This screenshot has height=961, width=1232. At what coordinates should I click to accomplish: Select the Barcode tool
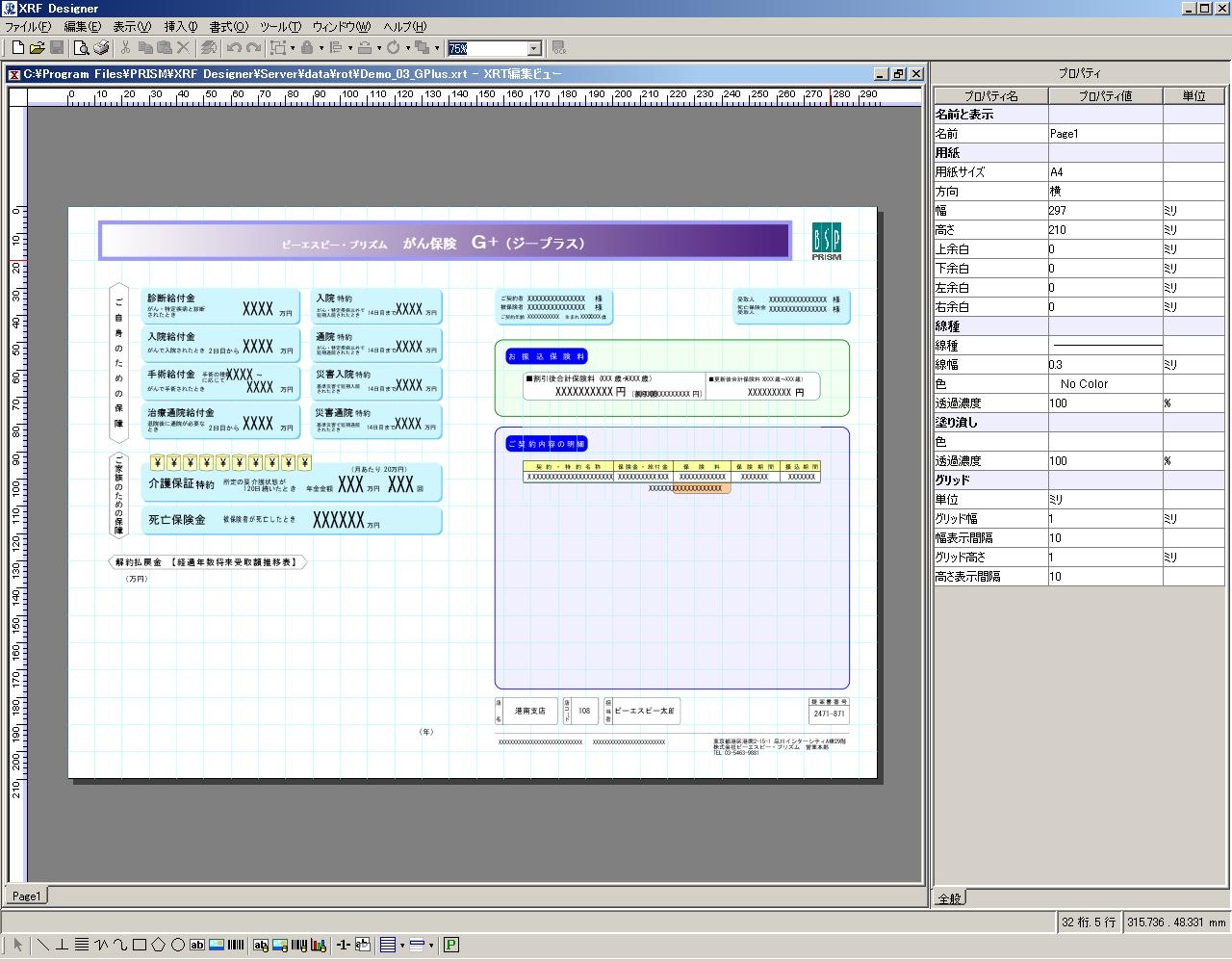pyautogui.click(x=236, y=945)
